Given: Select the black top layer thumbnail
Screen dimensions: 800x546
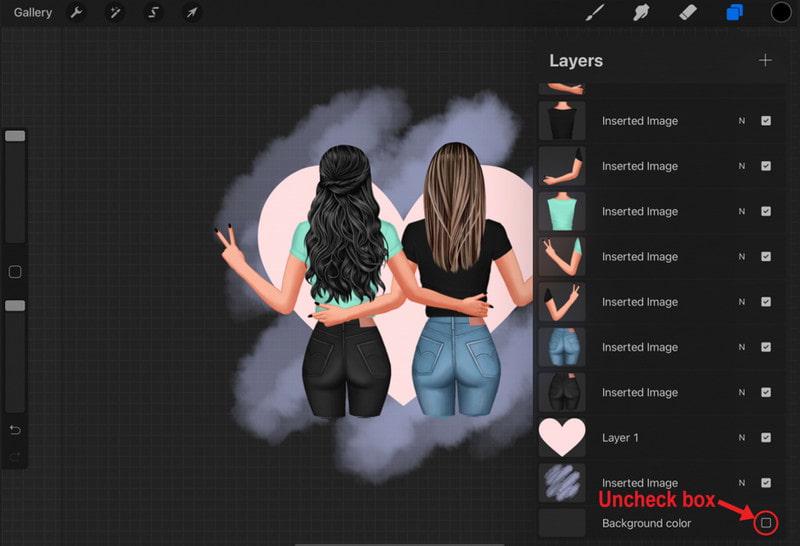Looking at the screenshot, I should click(562, 120).
